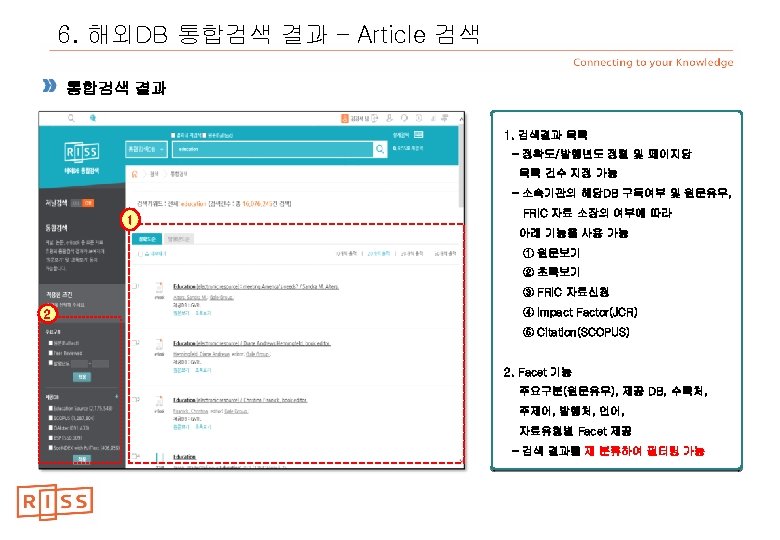Click the info circle icon in top bar
Screen dimensions: 780x540
(419, 118)
